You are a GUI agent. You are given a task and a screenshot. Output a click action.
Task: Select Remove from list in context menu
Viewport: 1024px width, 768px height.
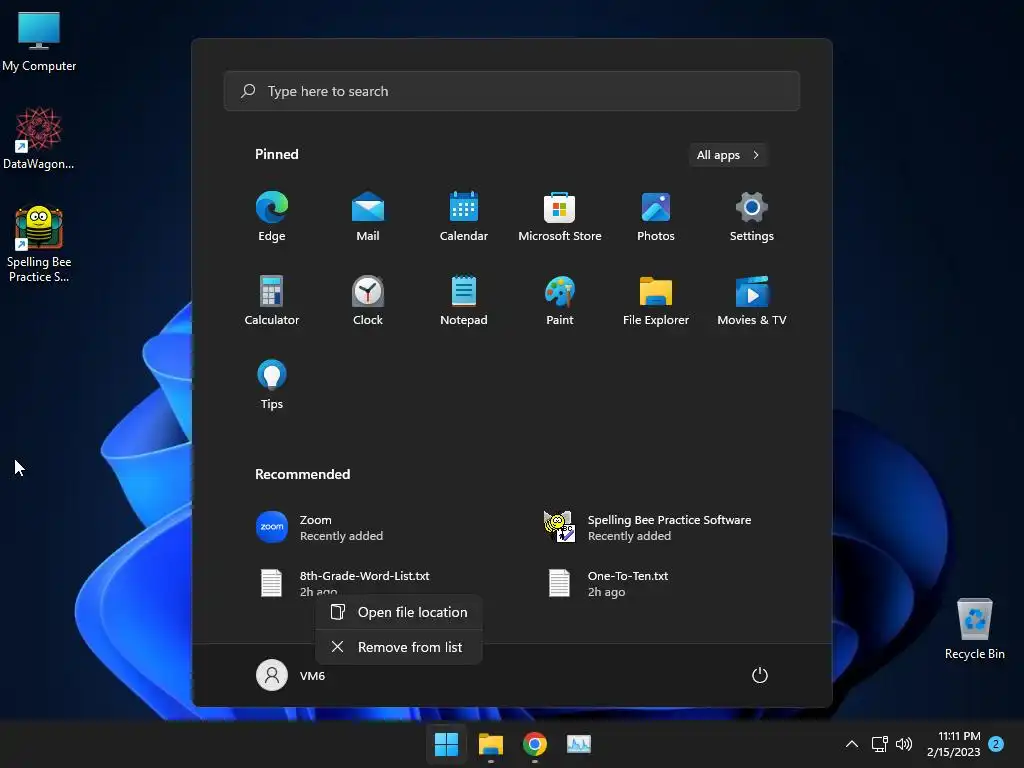tap(399, 647)
